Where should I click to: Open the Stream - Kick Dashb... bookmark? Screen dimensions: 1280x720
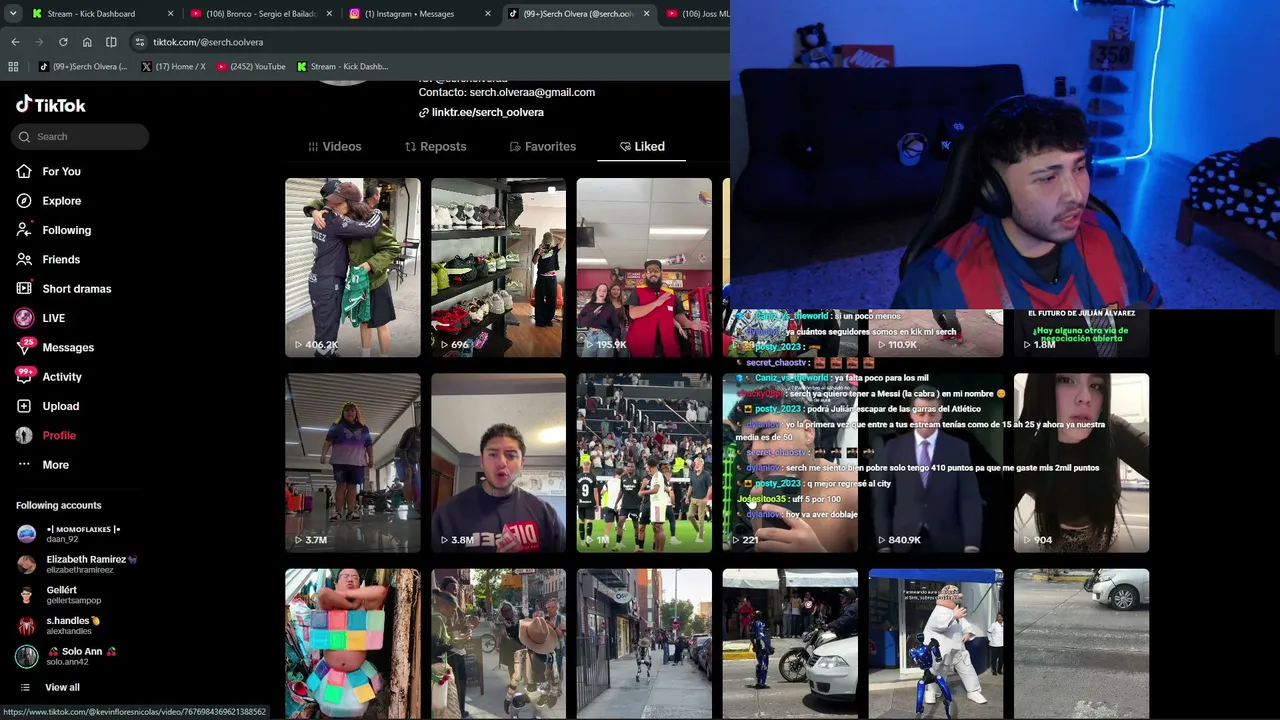coord(342,67)
